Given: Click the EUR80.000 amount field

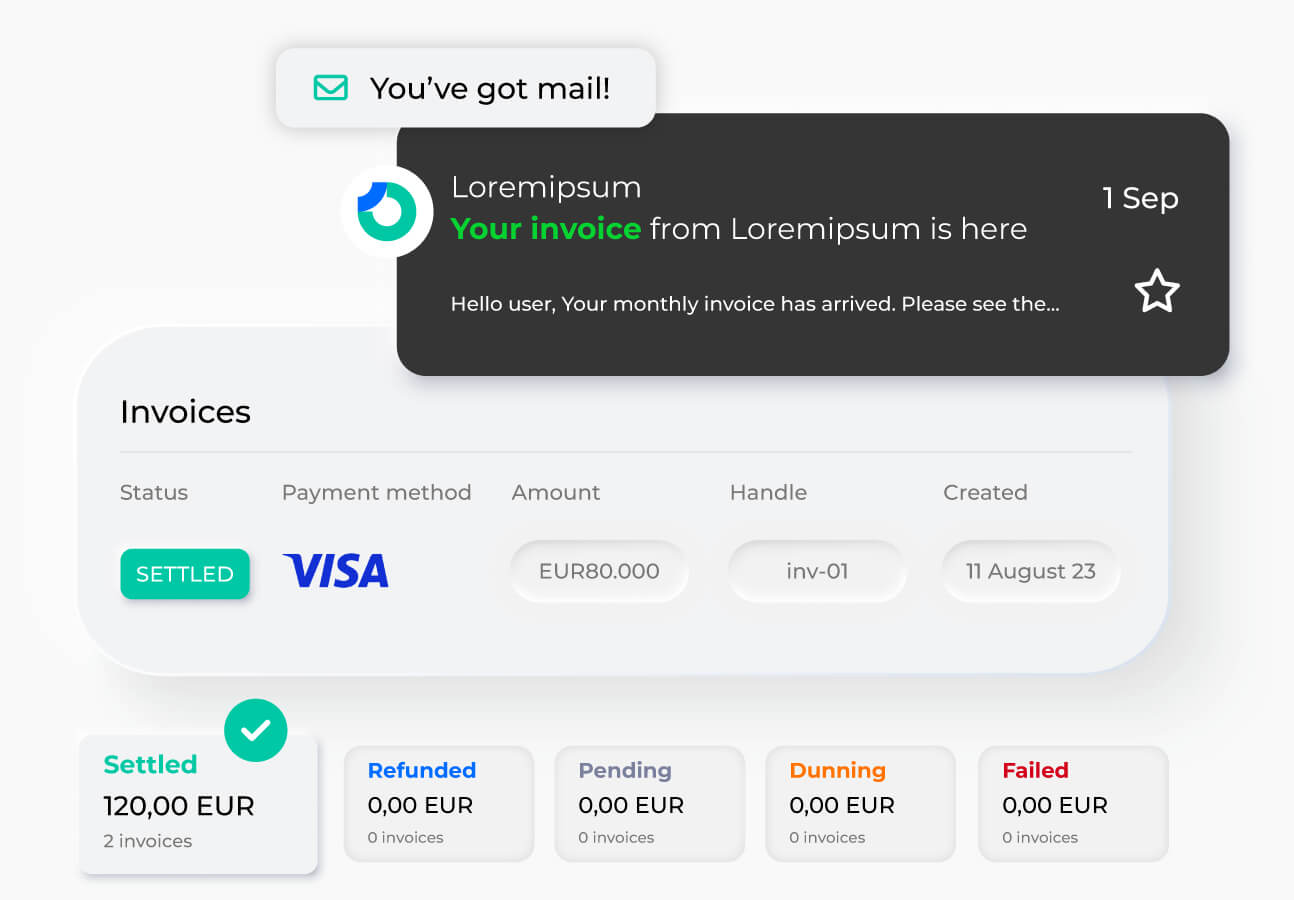Looking at the screenshot, I should point(599,572).
